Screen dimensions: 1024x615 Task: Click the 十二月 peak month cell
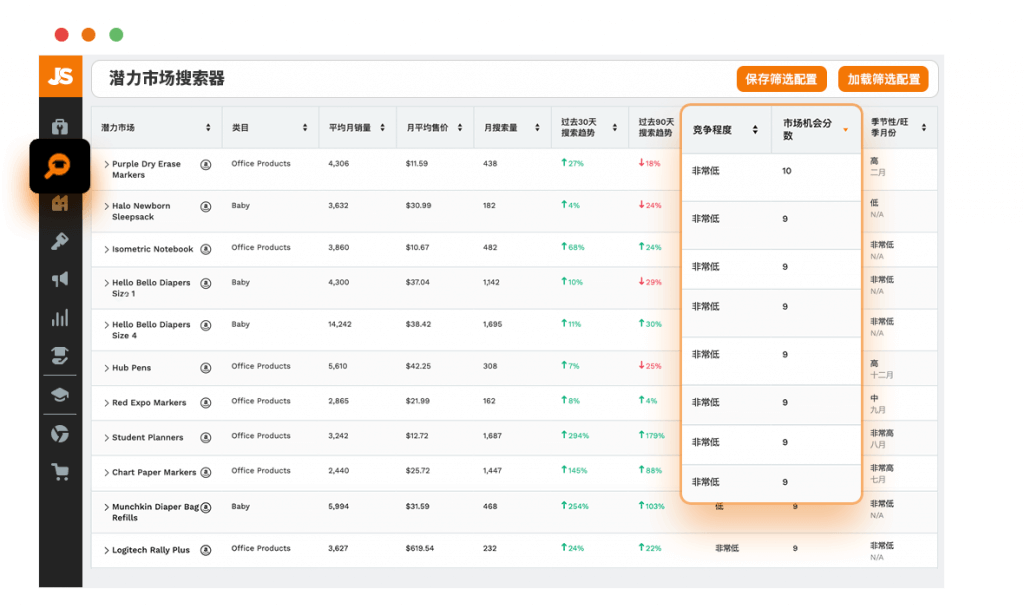[x=882, y=375]
